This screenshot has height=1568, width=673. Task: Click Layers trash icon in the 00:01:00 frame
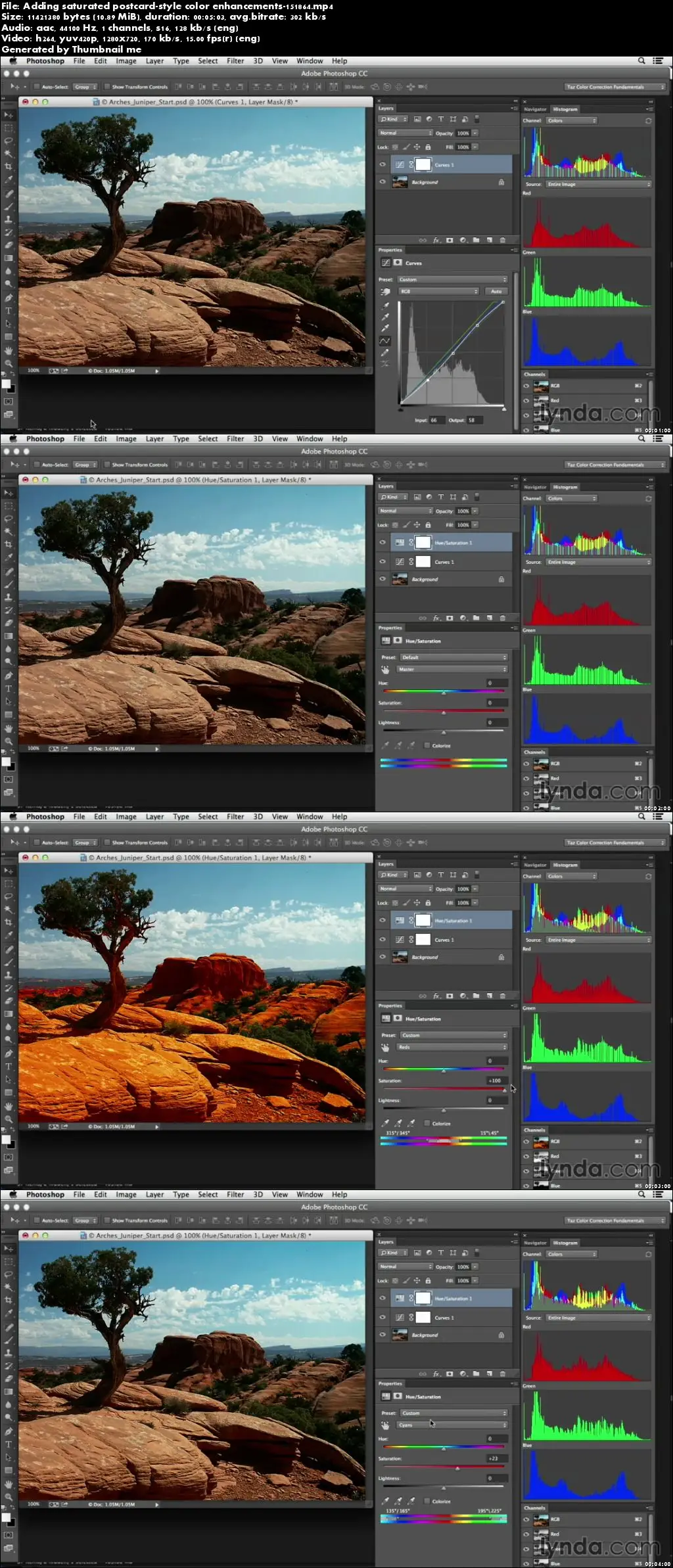tap(503, 241)
